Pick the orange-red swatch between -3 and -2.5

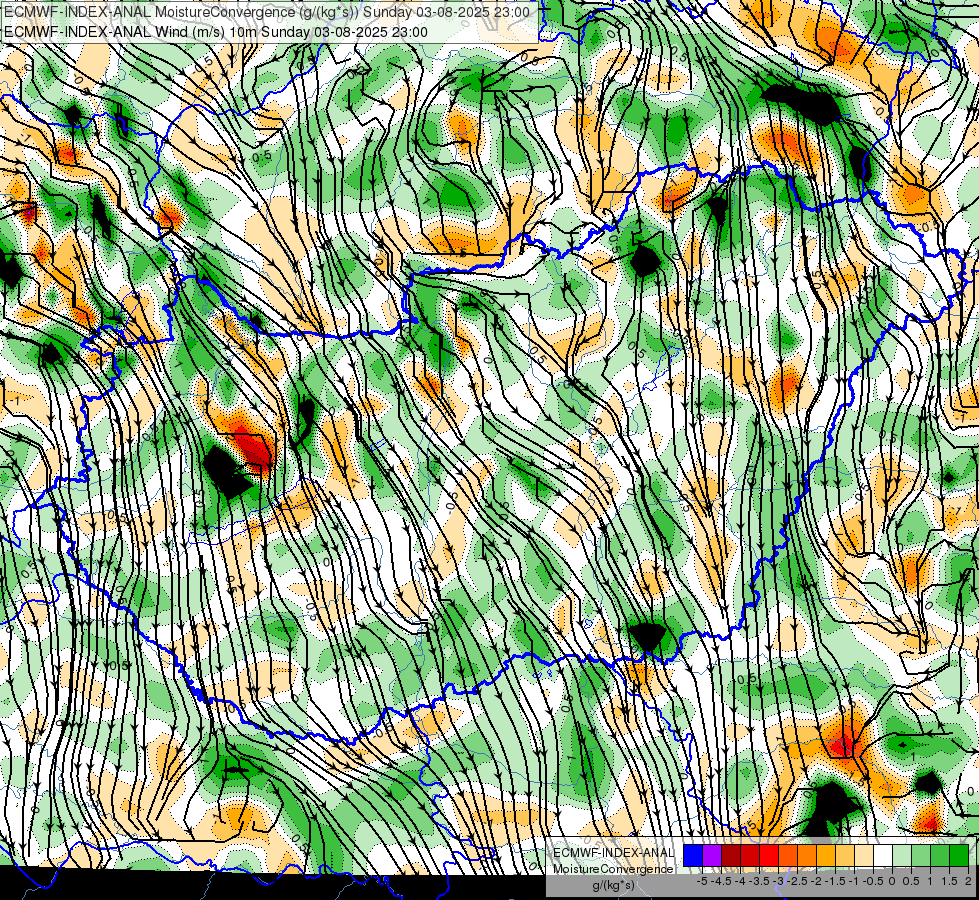[788, 855]
